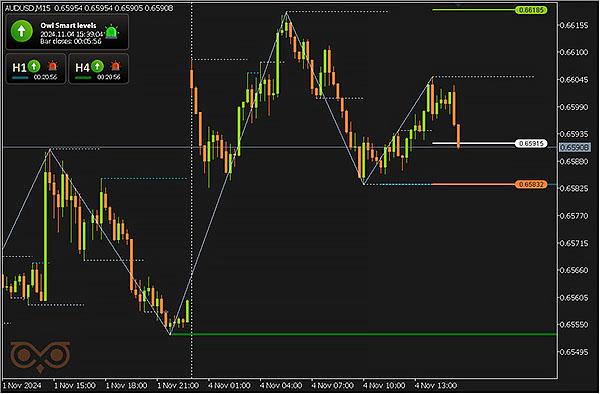Click the '1 Nov 15:00' time axis label

click(x=75, y=386)
